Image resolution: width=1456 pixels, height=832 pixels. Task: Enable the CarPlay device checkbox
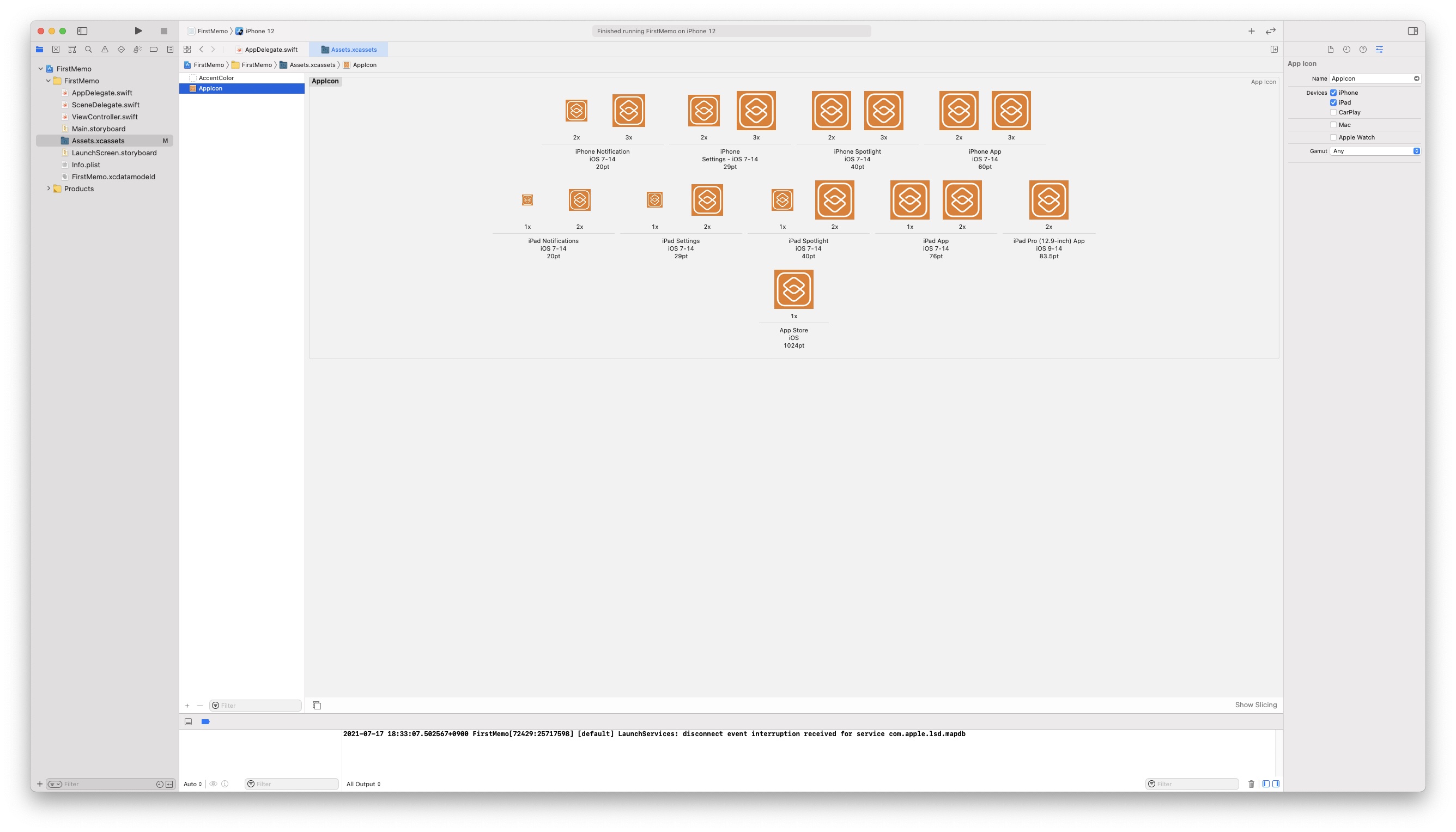[x=1333, y=113]
